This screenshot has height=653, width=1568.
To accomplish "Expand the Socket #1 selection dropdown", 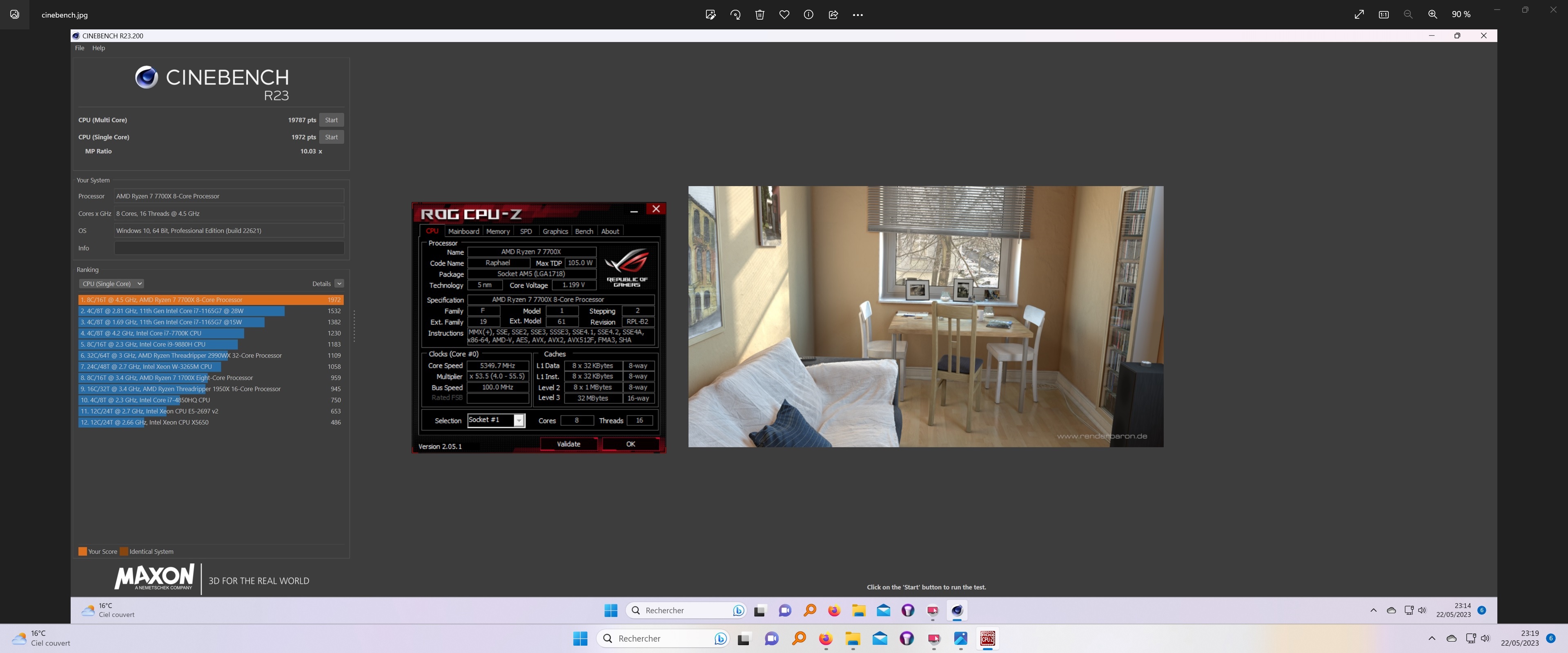I will click(x=519, y=420).
